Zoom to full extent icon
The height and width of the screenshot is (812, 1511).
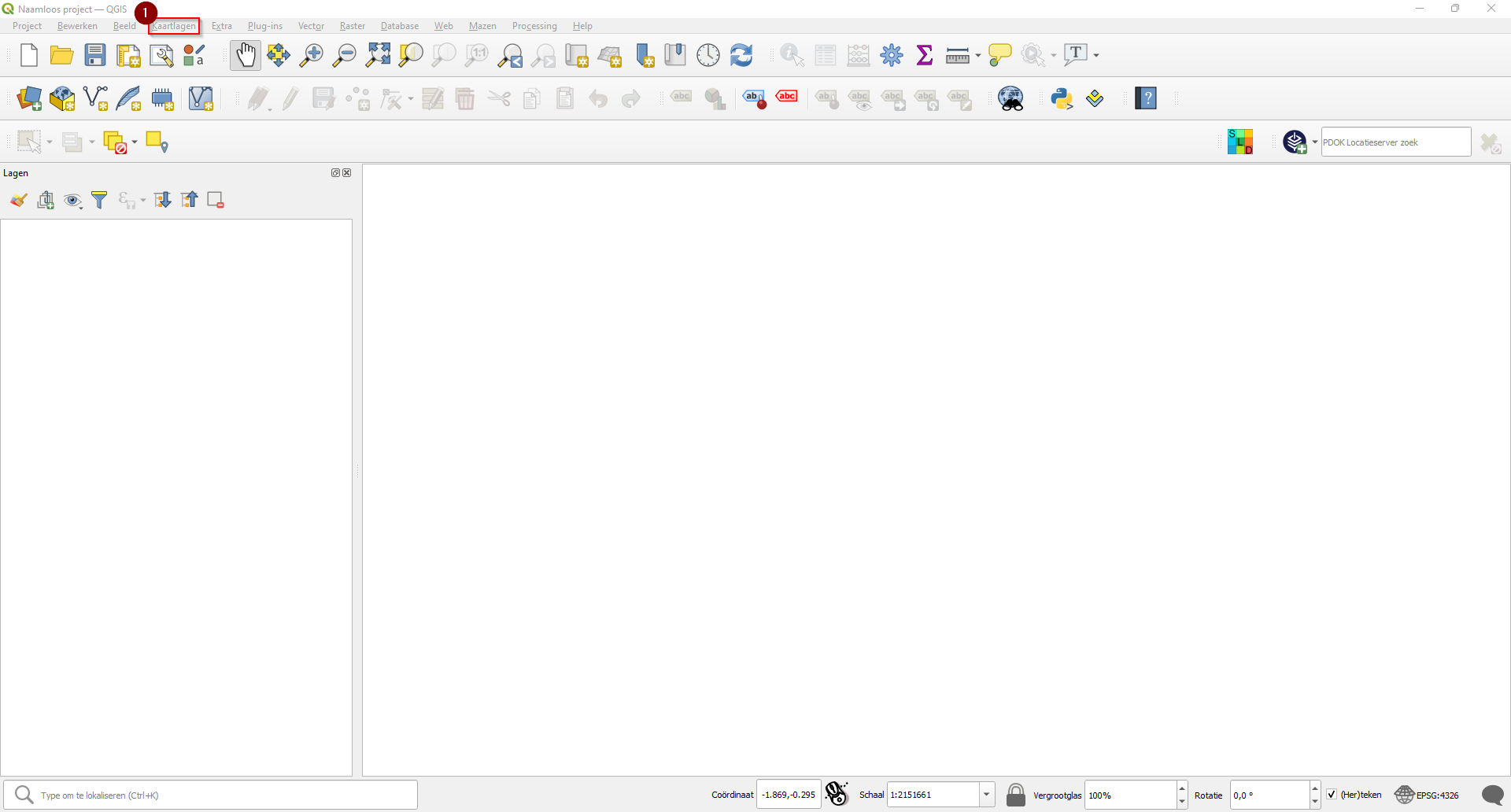(x=378, y=55)
